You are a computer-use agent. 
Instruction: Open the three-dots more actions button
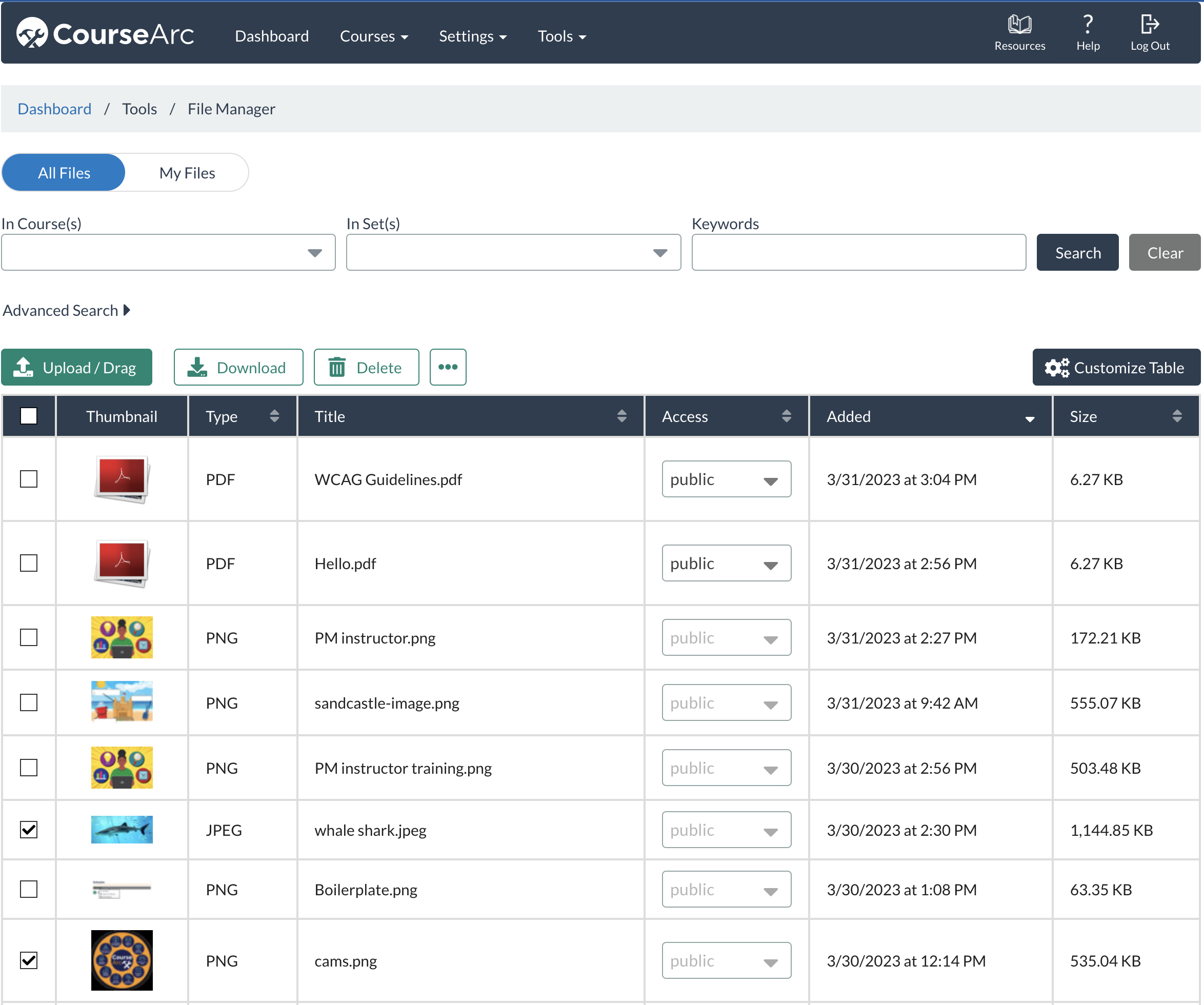(x=448, y=367)
